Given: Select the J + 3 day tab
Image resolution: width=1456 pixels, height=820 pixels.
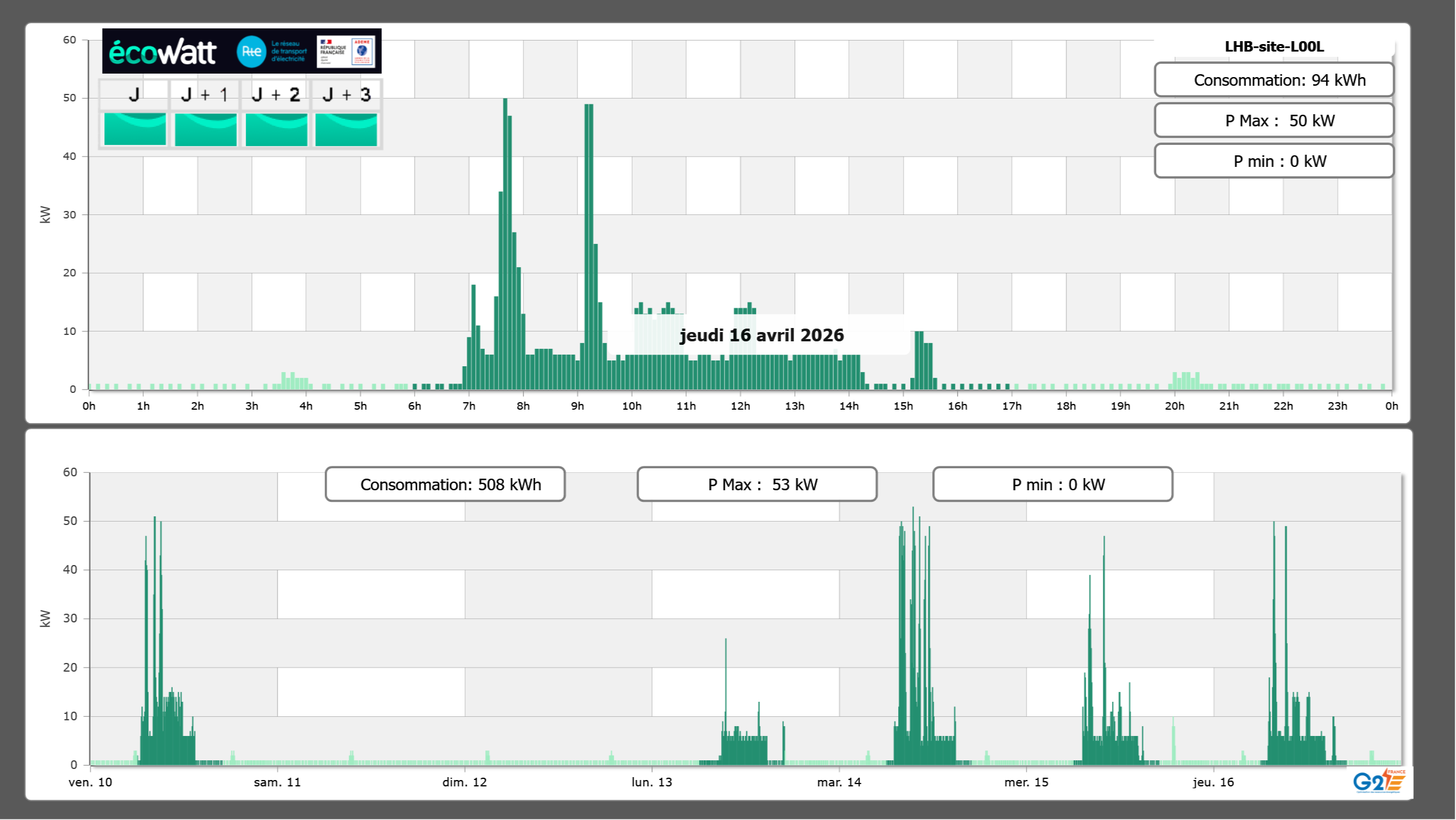Looking at the screenshot, I should tap(346, 94).
